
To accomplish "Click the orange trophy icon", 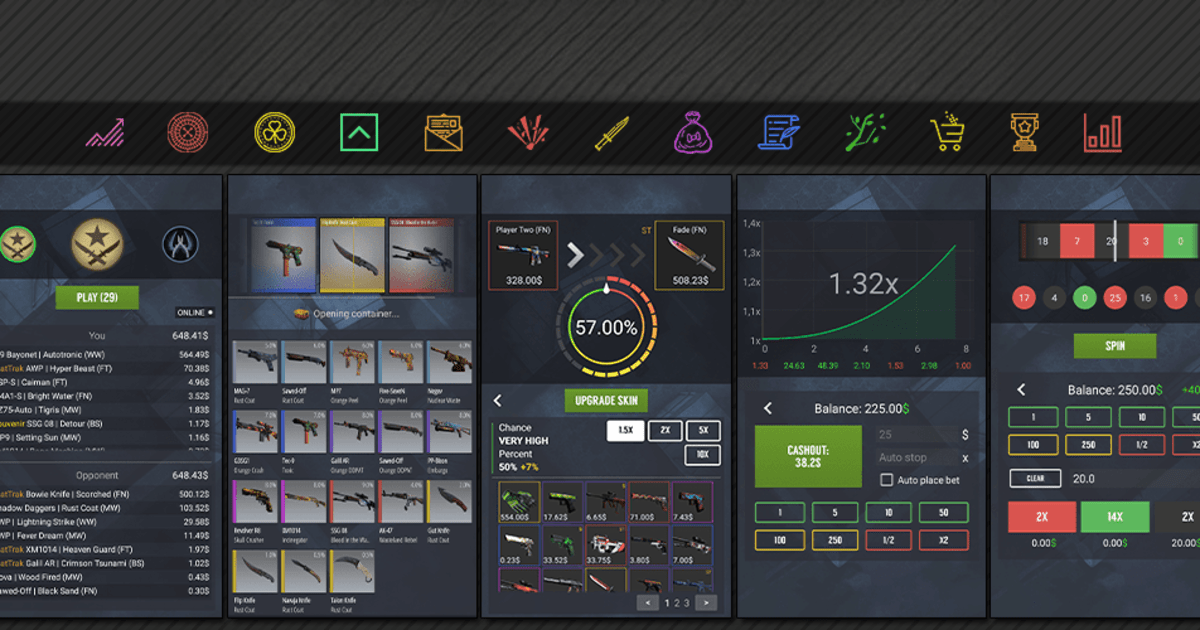I will tap(1023, 132).
